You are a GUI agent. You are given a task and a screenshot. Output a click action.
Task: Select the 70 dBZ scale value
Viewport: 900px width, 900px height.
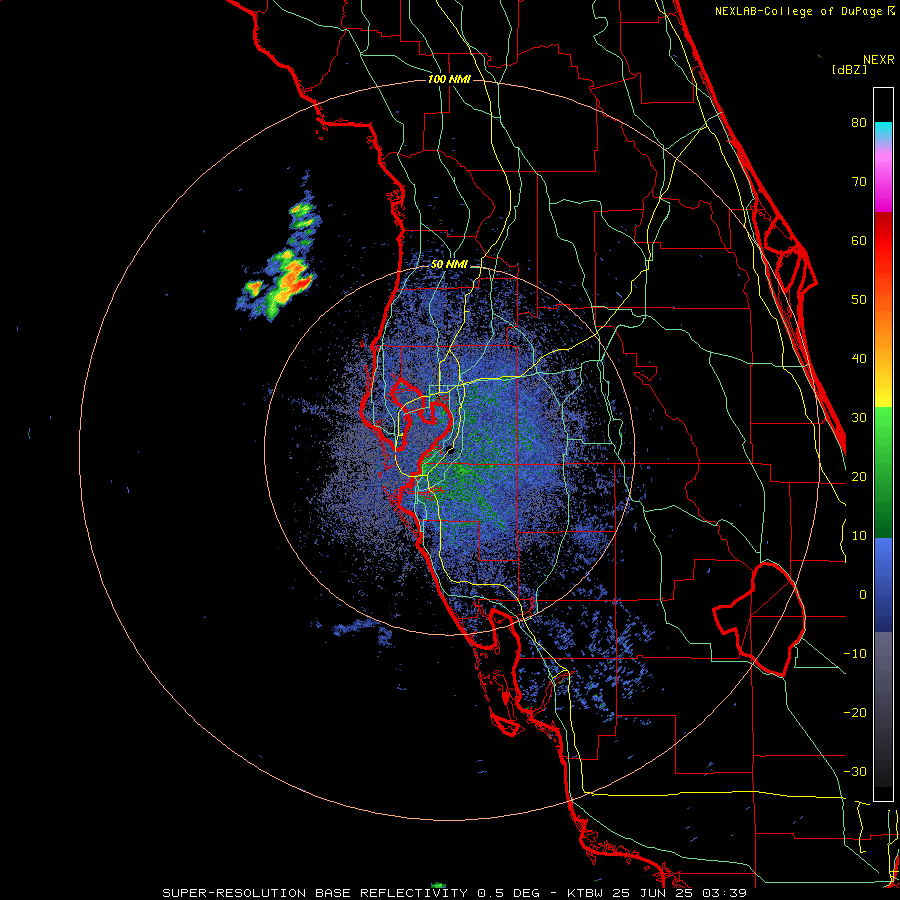[858, 182]
